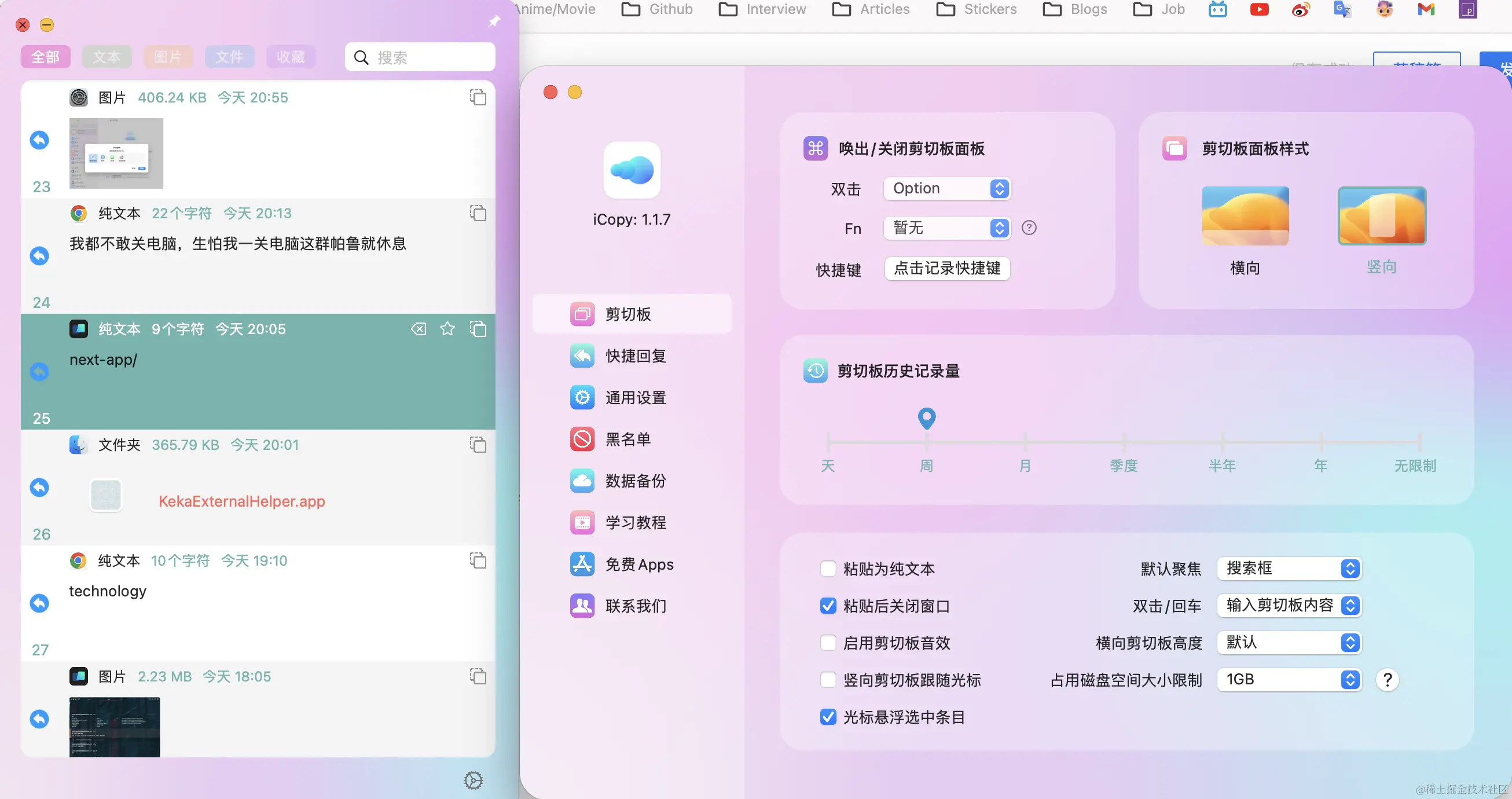The width and height of the screenshot is (1512, 799).
Task: Switch to the 收藏 favorites tab
Action: (291, 57)
